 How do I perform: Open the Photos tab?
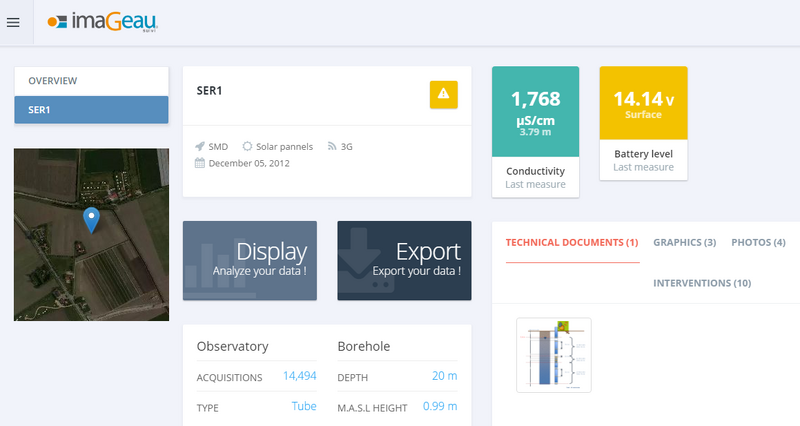tap(758, 243)
